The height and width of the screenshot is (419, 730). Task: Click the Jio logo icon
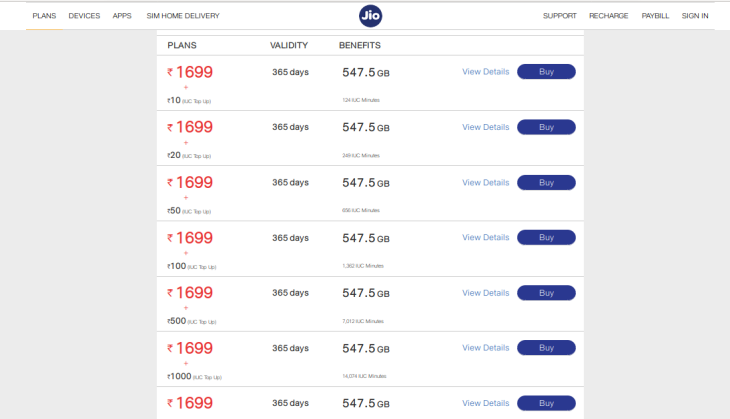pyautogui.click(x=371, y=16)
